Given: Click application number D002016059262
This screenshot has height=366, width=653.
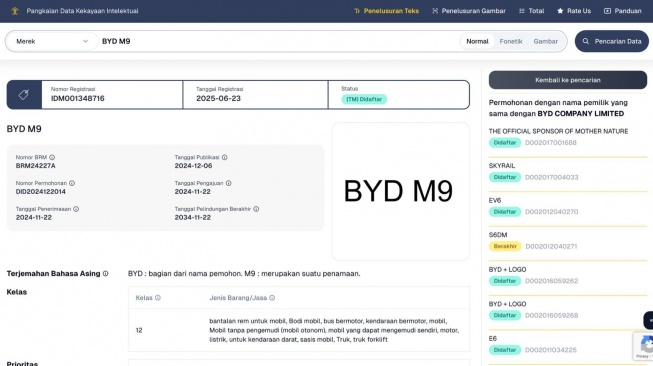Looking at the screenshot, I should pyautogui.click(x=551, y=281).
